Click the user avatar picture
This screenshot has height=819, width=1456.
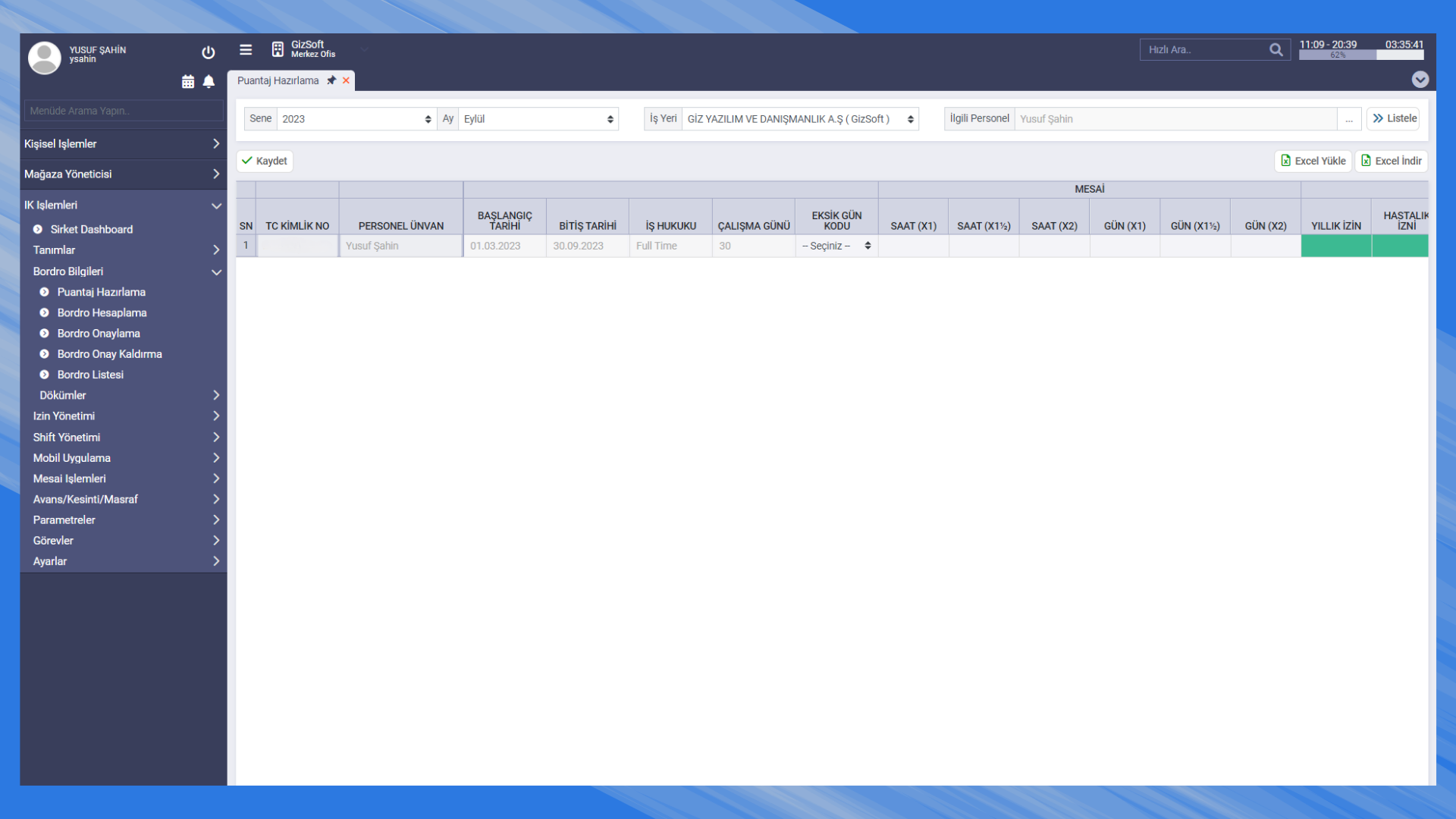point(44,58)
